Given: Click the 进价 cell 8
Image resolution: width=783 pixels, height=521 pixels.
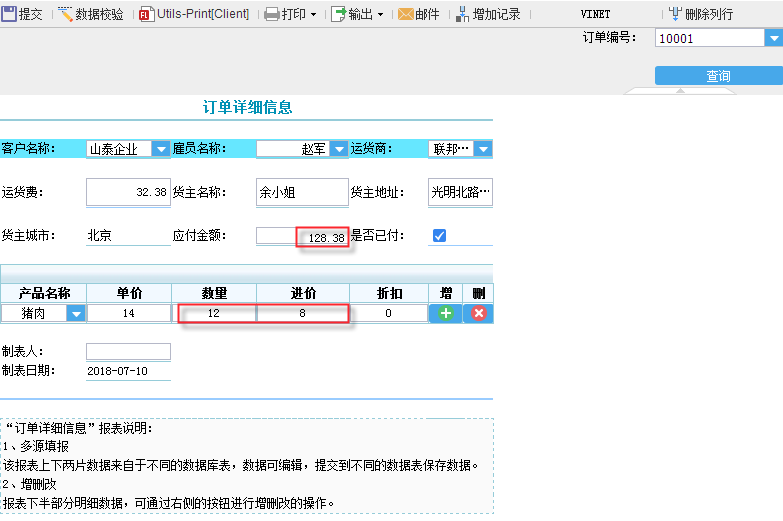Looking at the screenshot, I should coord(302,313).
